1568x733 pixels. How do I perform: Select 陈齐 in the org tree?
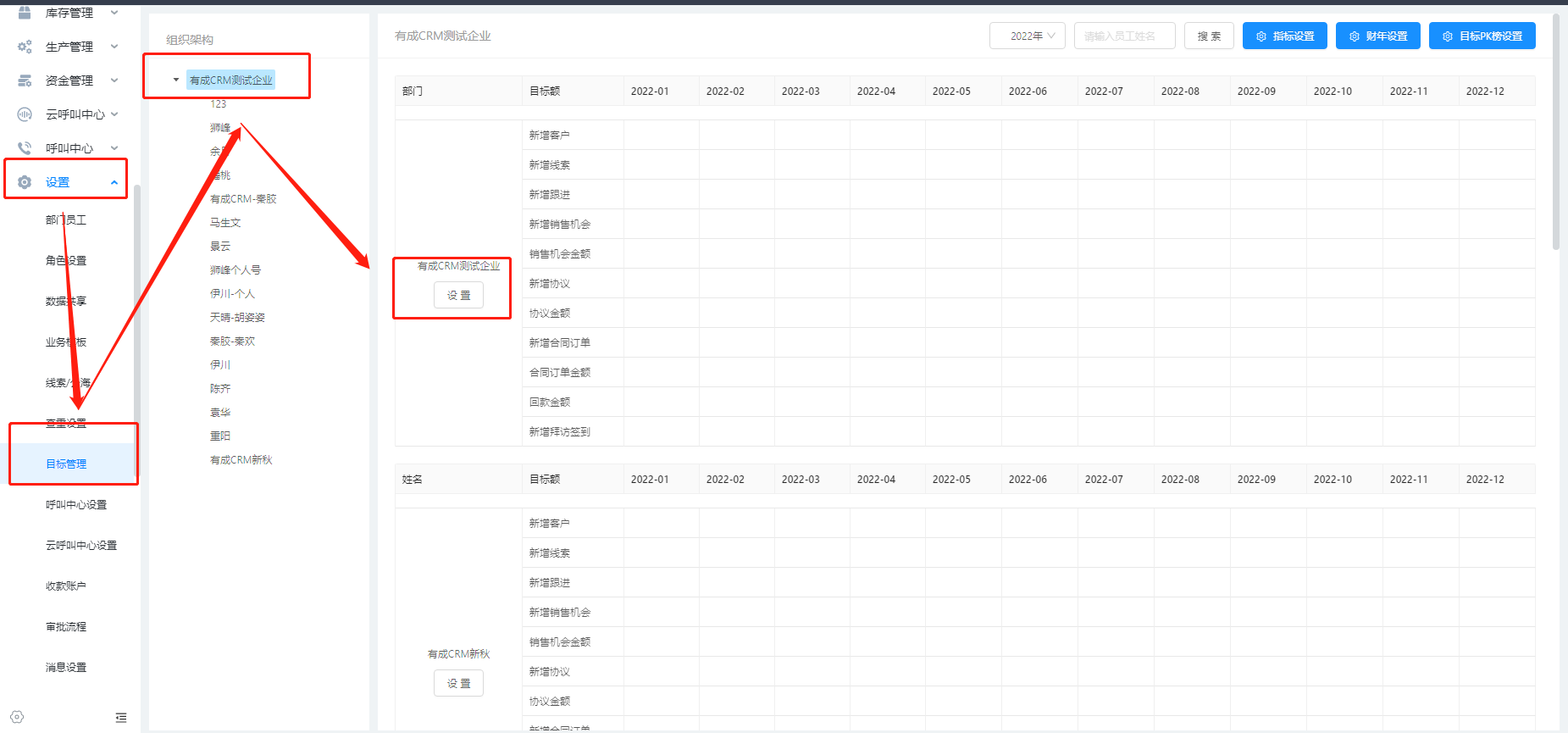click(220, 389)
